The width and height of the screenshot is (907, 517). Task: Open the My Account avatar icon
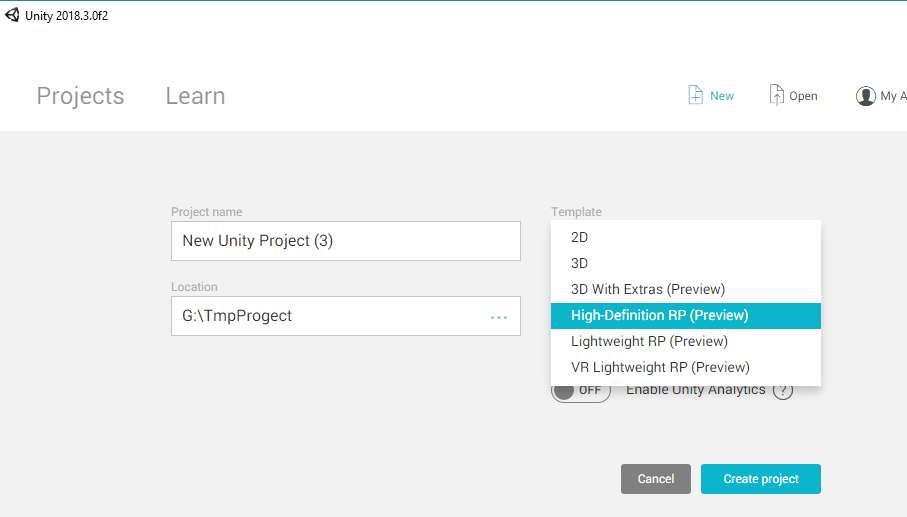point(865,96)
